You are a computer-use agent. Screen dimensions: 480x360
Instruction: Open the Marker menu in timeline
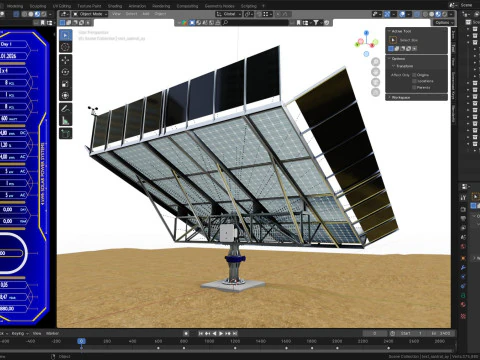52,333
